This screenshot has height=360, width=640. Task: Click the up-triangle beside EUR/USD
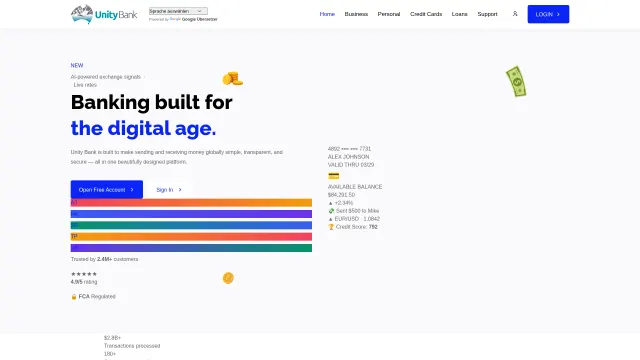[331, 219]
